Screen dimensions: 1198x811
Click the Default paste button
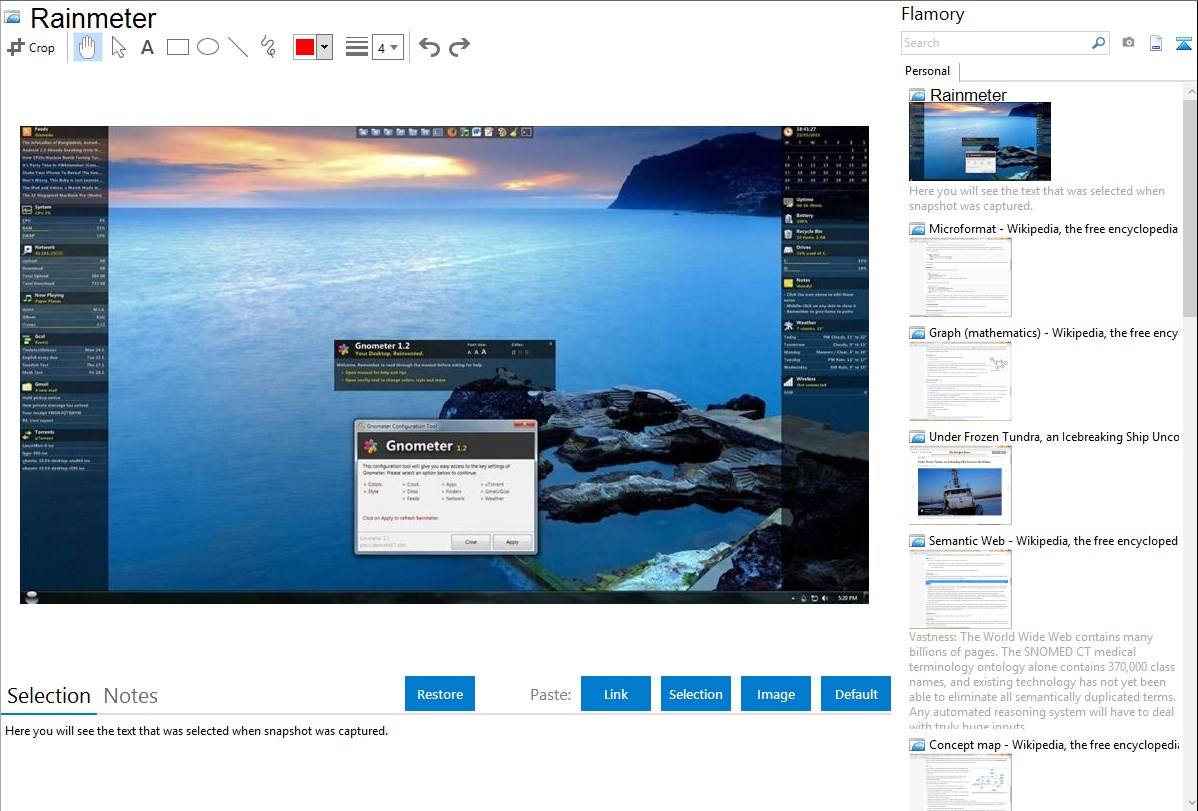(x=856, y=694)
